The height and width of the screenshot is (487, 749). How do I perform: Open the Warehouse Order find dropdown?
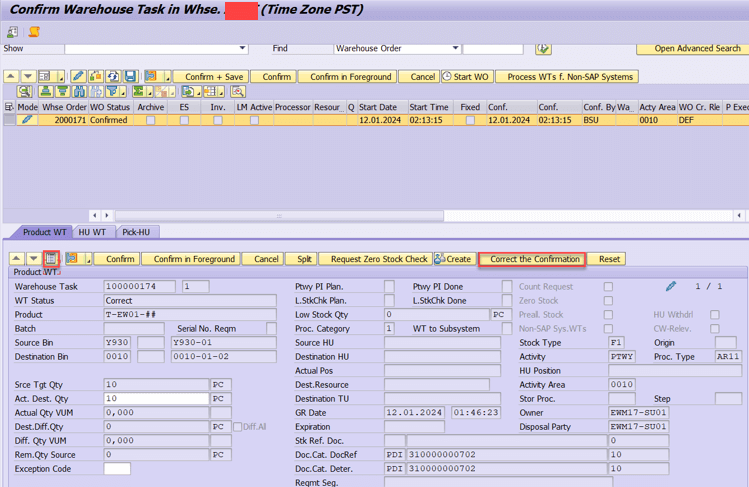[455, 48]
